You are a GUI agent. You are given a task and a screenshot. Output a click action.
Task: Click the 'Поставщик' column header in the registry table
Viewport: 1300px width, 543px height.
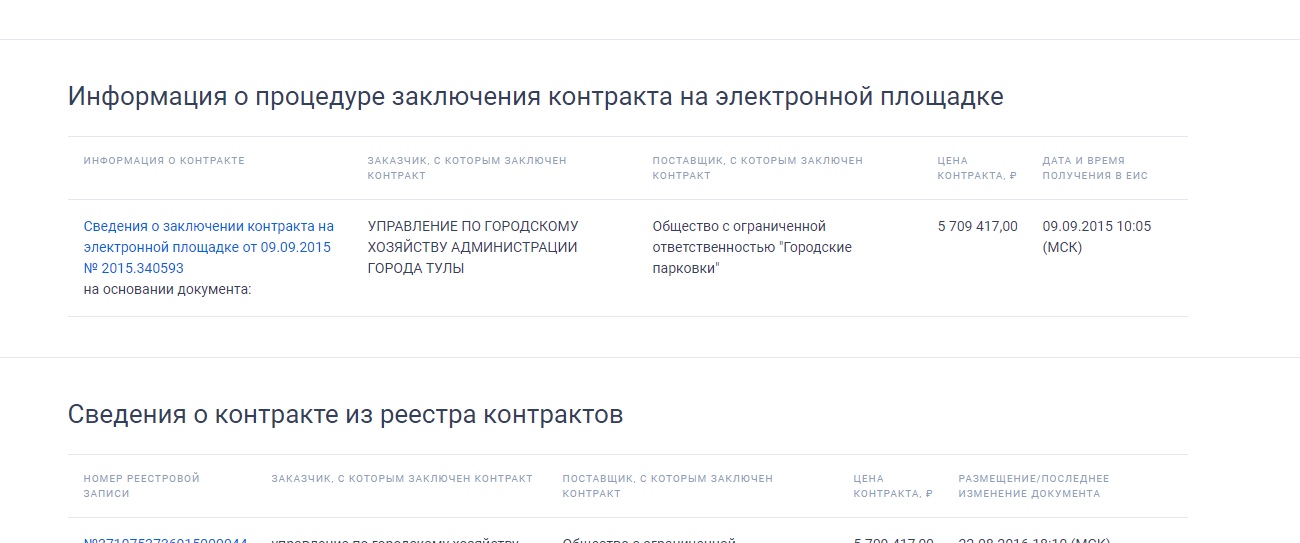coord(667,486)
